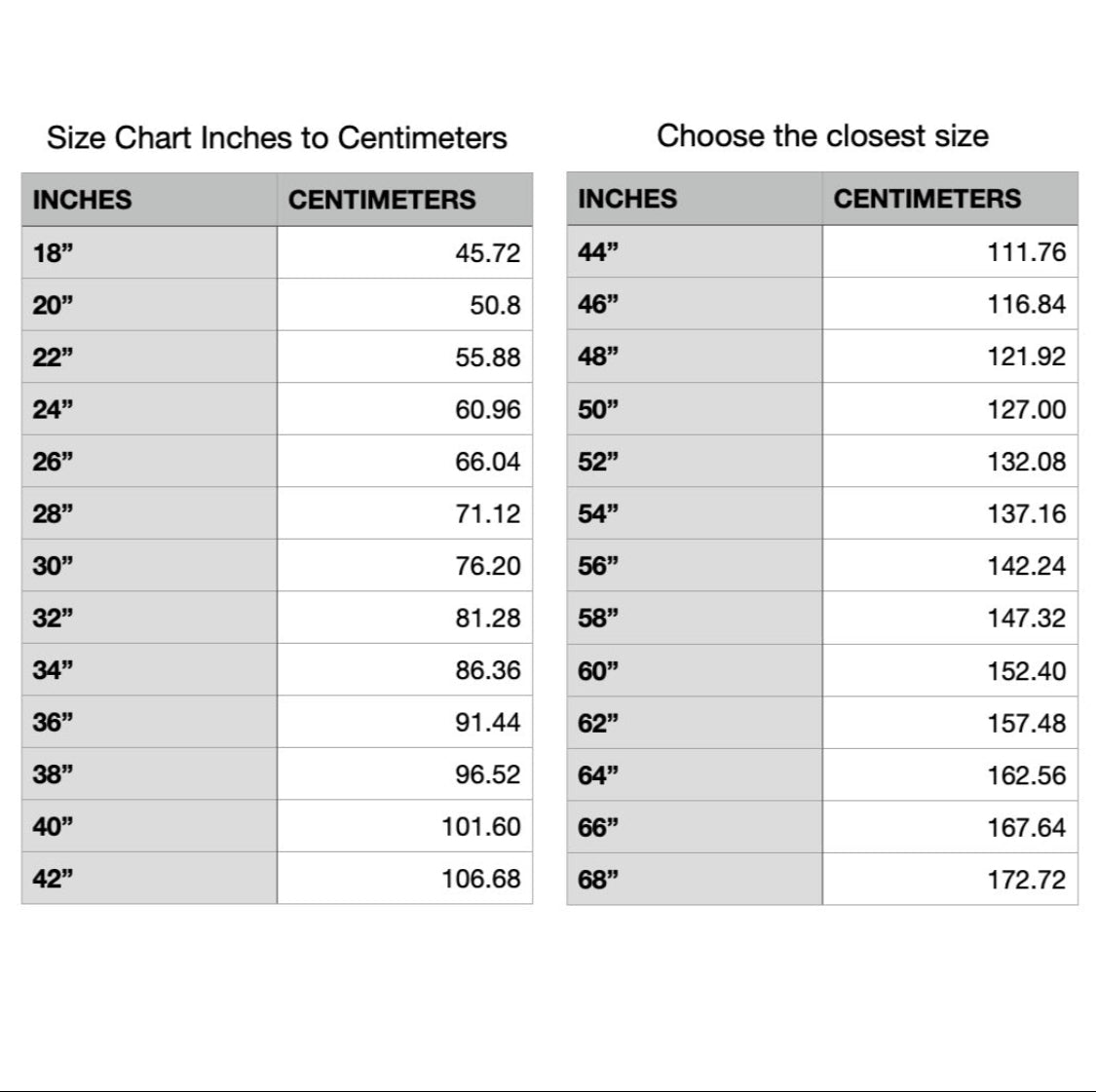Select the 56" row label
This screenshot has height=1092, width=1096.
(x=598, y=566)
